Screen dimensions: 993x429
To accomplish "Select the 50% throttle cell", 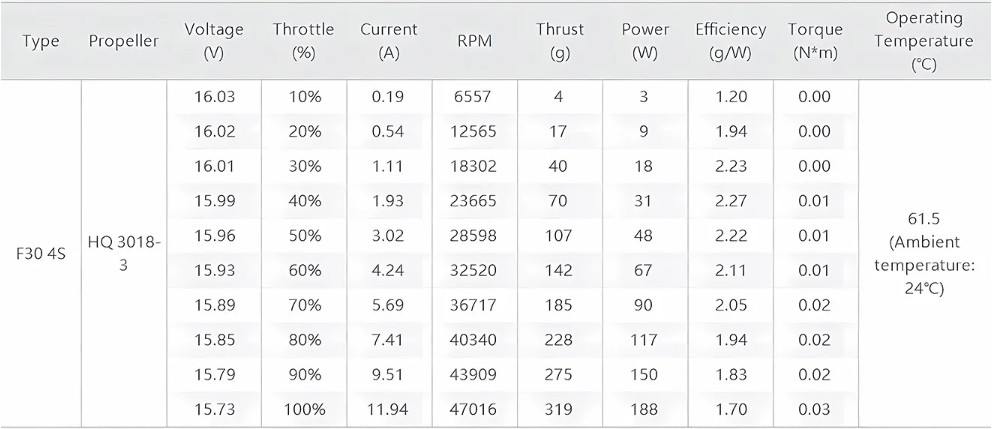I will pyautogui.click(x=303, y=236).
